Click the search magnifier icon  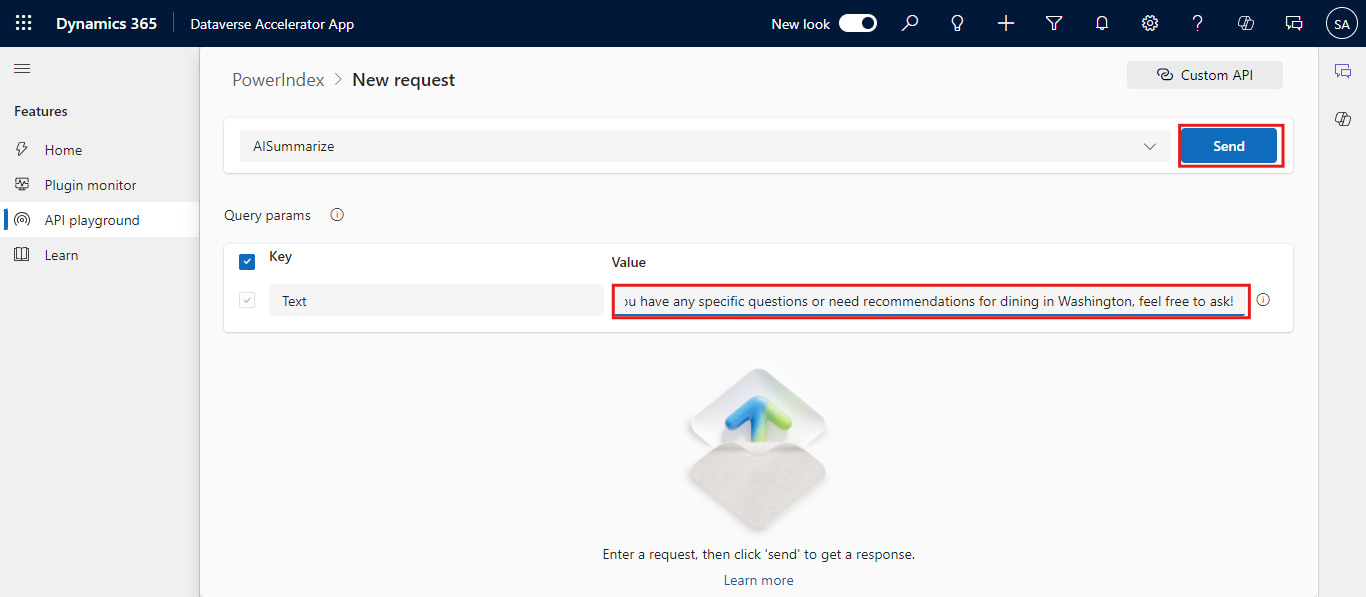coord(909,23)
